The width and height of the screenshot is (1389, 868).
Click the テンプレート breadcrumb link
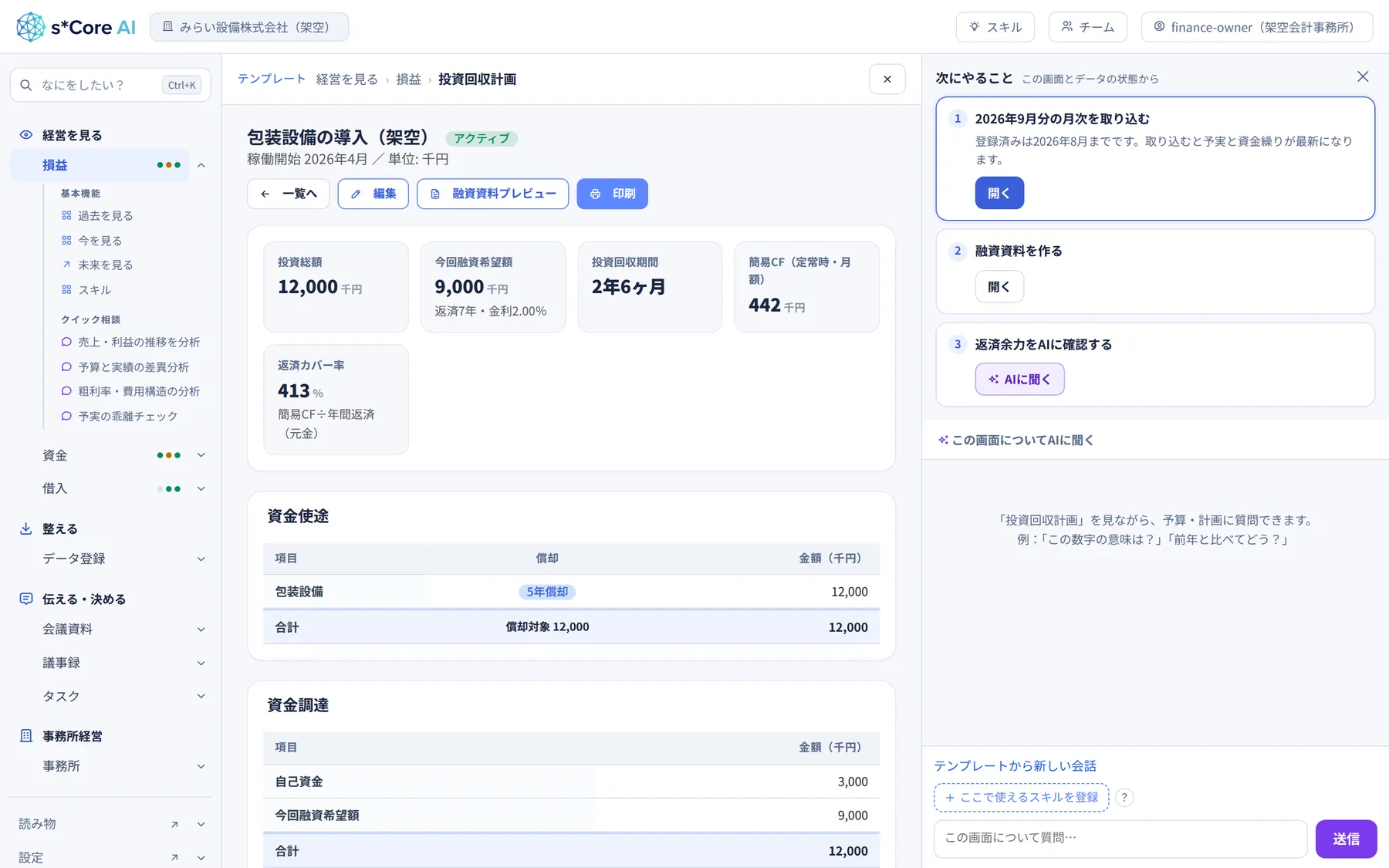272,79
